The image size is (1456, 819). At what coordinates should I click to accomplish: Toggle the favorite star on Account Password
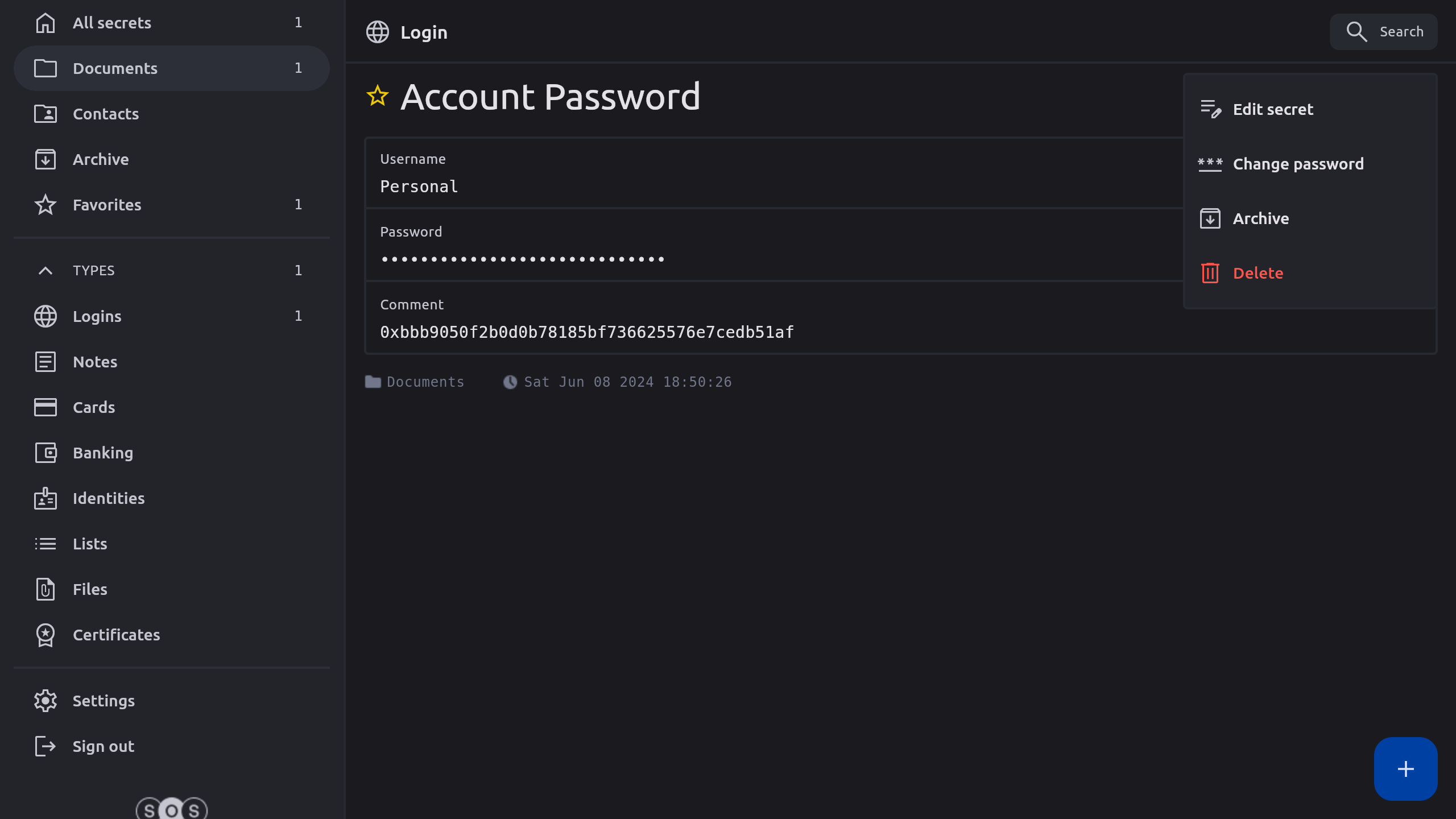pos(378,96)
